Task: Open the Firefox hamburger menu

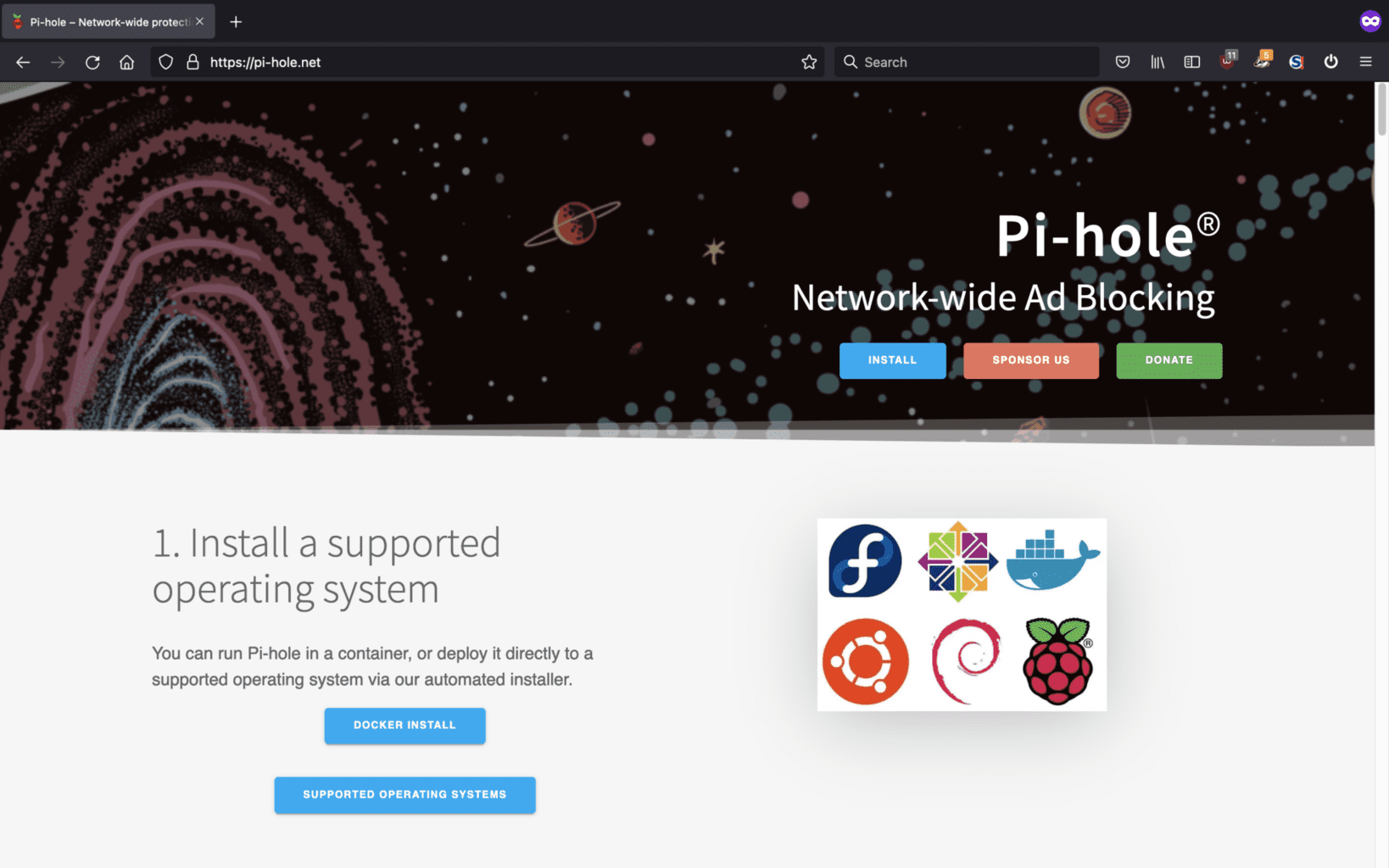Action: point(1365,62)
